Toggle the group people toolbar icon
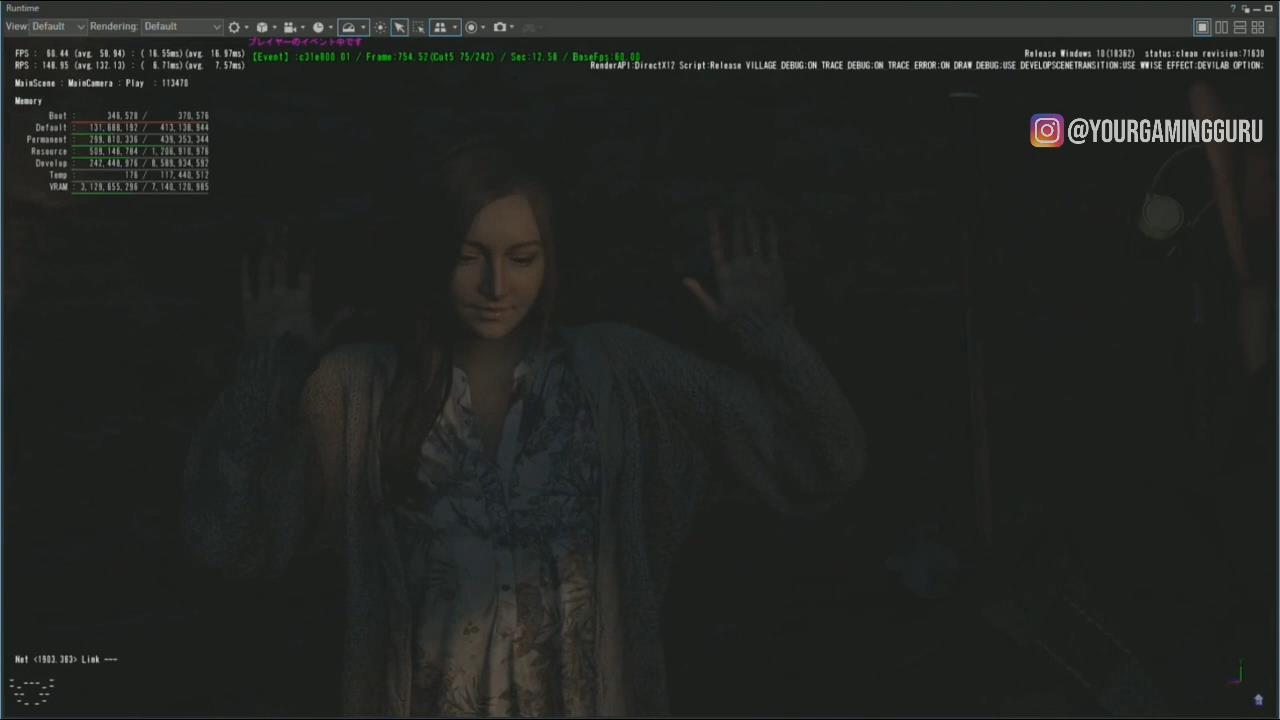This screenshot has width=1280, height=720. pyautogui.click(x=440, y=27)
